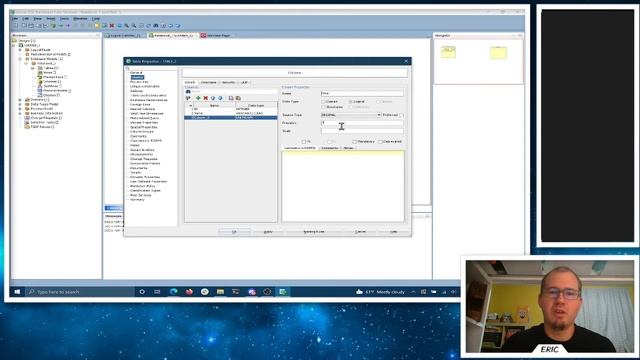640x360 pixels.
Task: Click the Scale input field
Action: click(362, 131)
